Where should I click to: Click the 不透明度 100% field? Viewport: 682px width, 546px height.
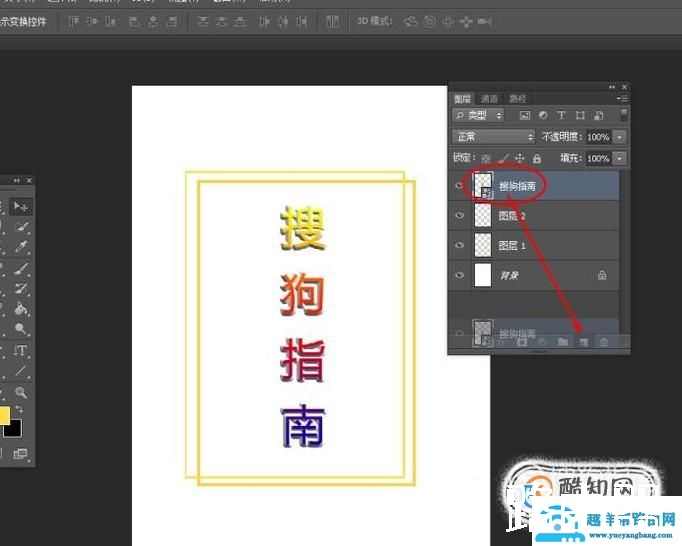pyautogui.click(x=598, y=137)
